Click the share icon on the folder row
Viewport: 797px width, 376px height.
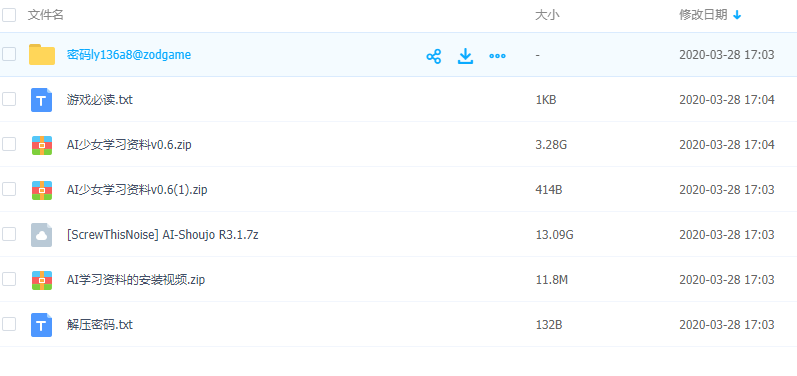[434, 56]
